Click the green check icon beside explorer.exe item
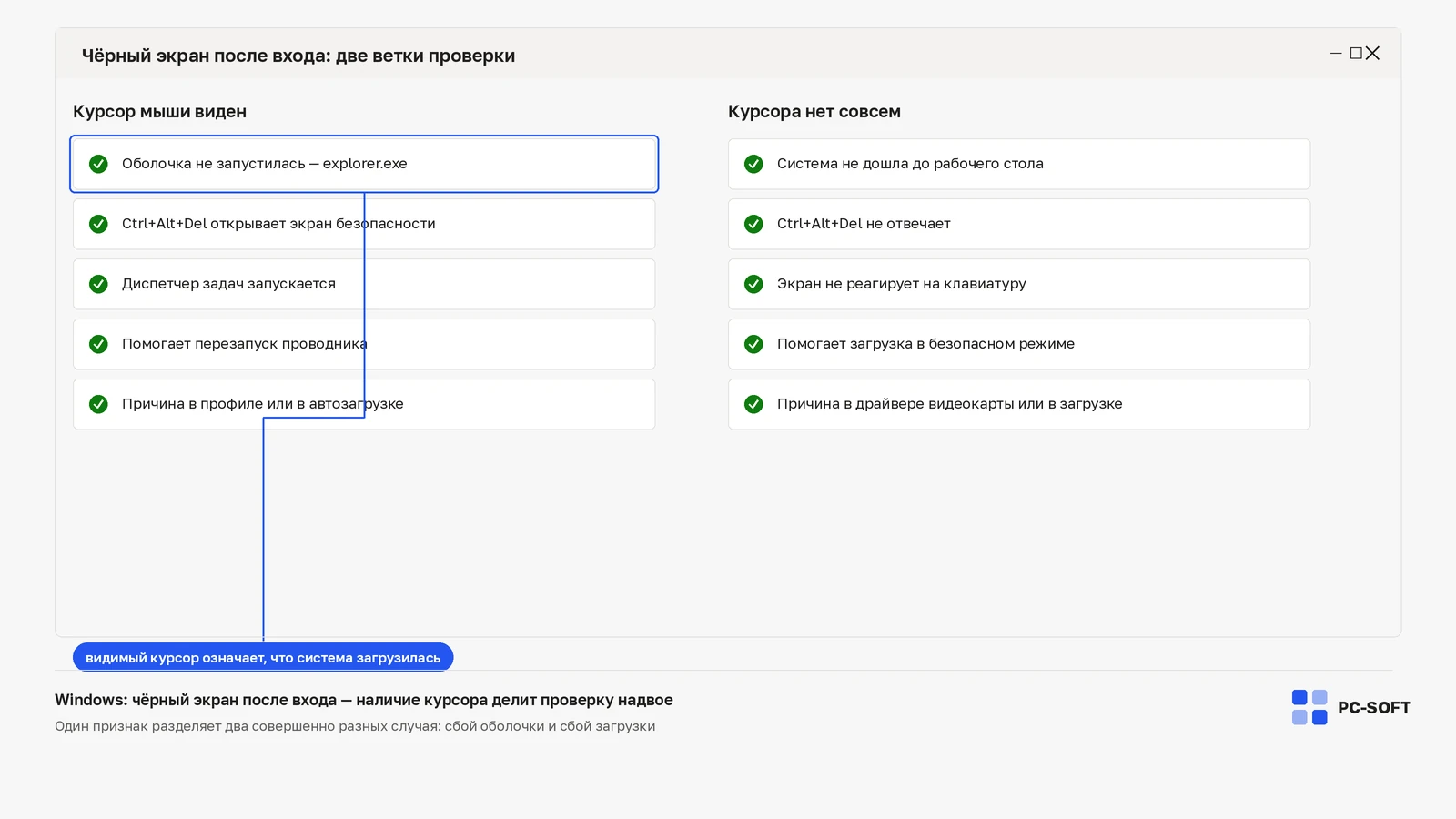Screen dimensions: 1456x819 98,164
